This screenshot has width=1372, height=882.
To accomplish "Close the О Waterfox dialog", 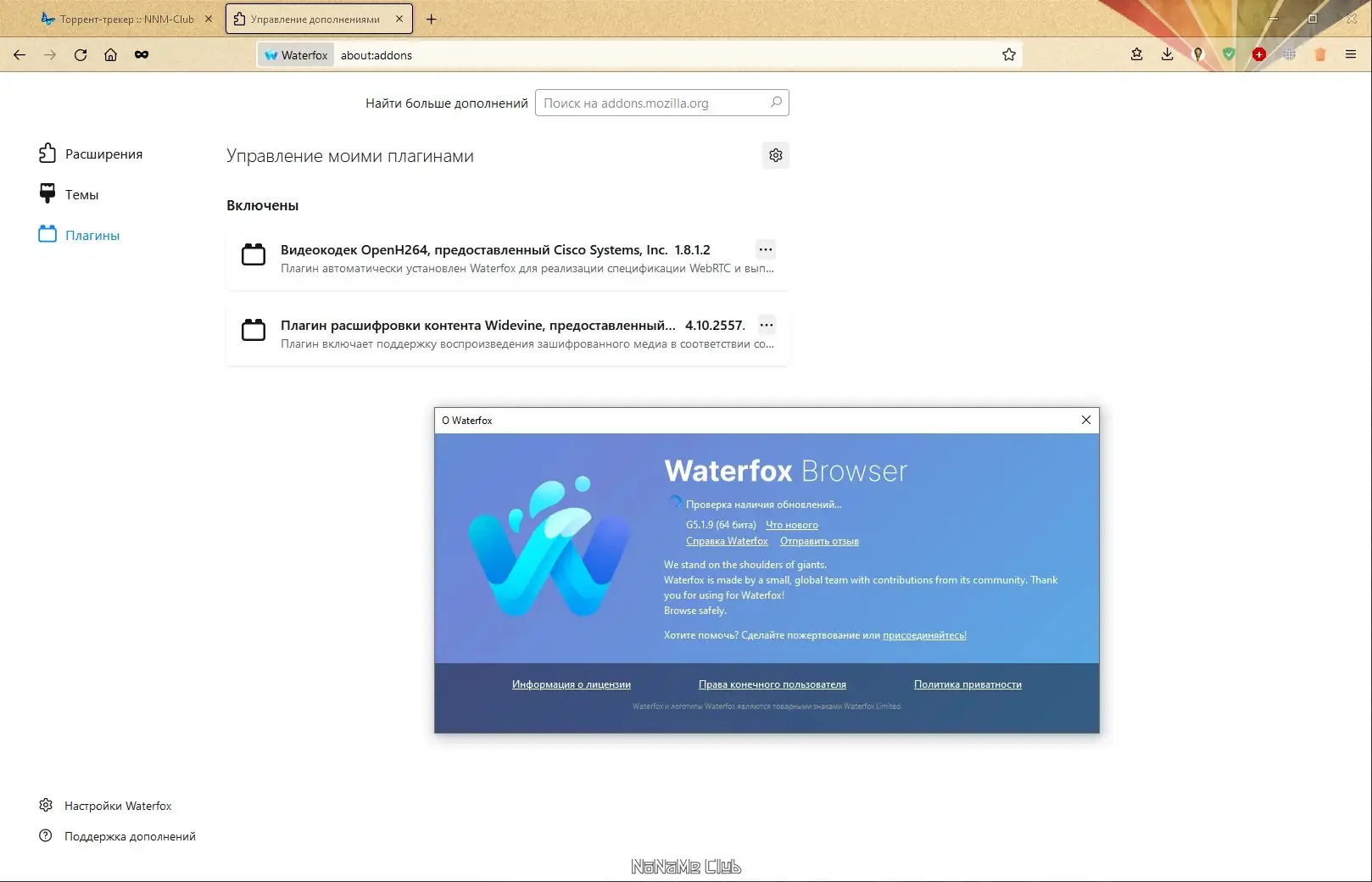I will coord(1086,420).
